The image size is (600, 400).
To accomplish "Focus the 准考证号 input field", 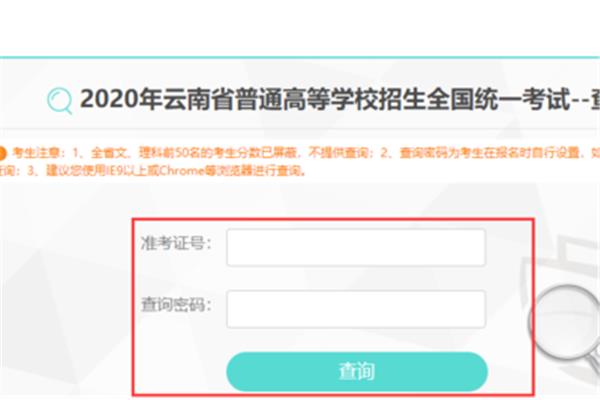I will [x=356, y=247].
